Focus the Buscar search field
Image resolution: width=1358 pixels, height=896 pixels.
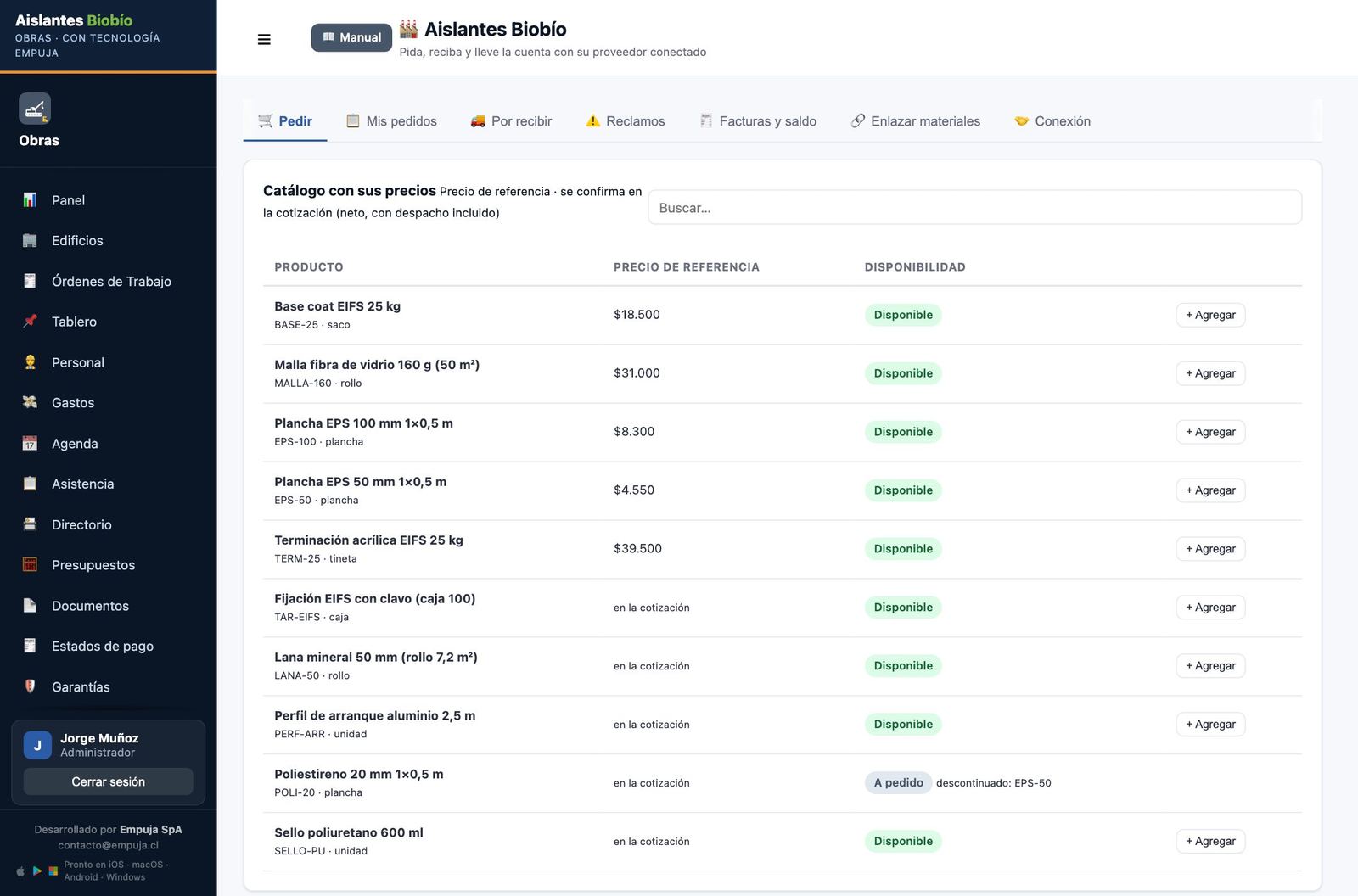[974, 207]
